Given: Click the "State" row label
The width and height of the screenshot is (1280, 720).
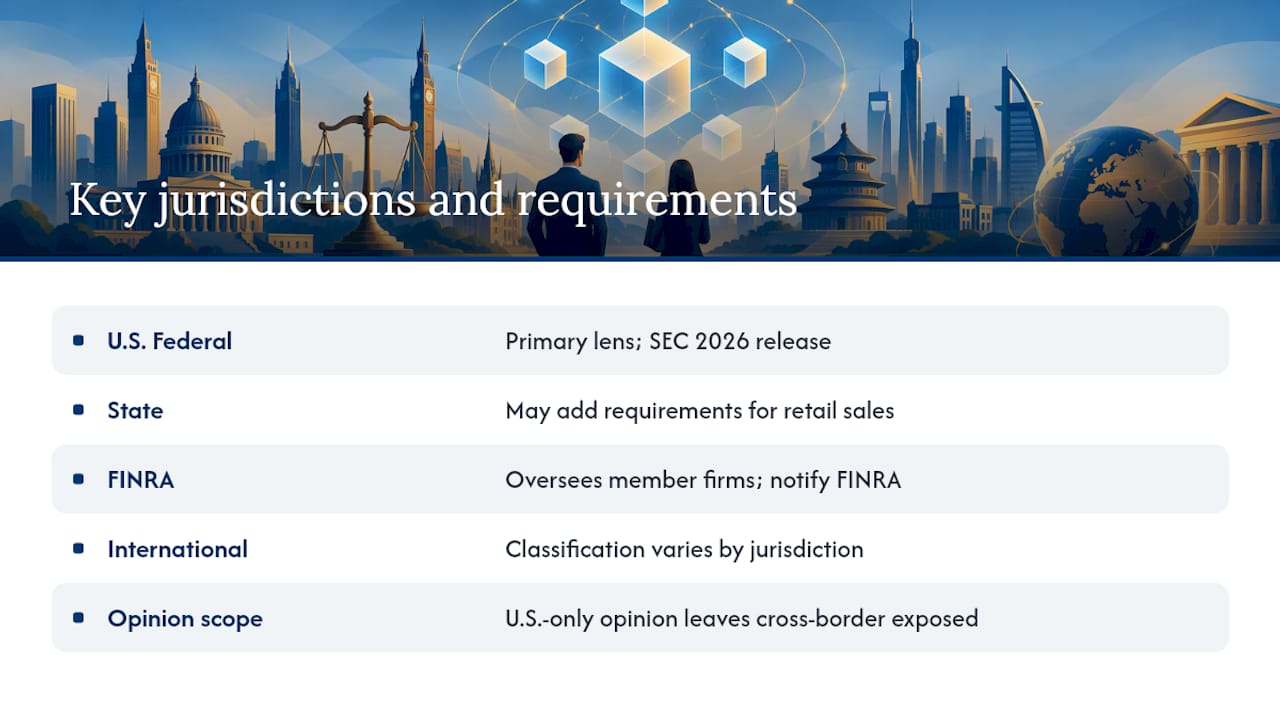Looking at the screenshot, I should (135, 410).
